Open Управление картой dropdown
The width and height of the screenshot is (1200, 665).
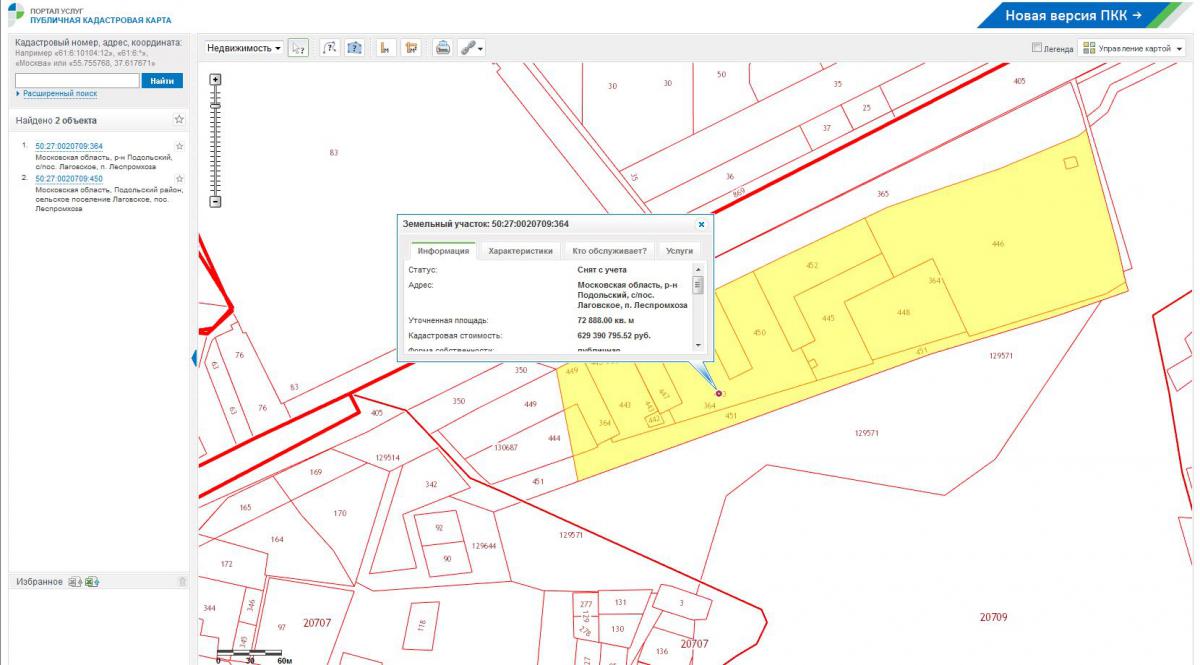(x=1132, y=48)
